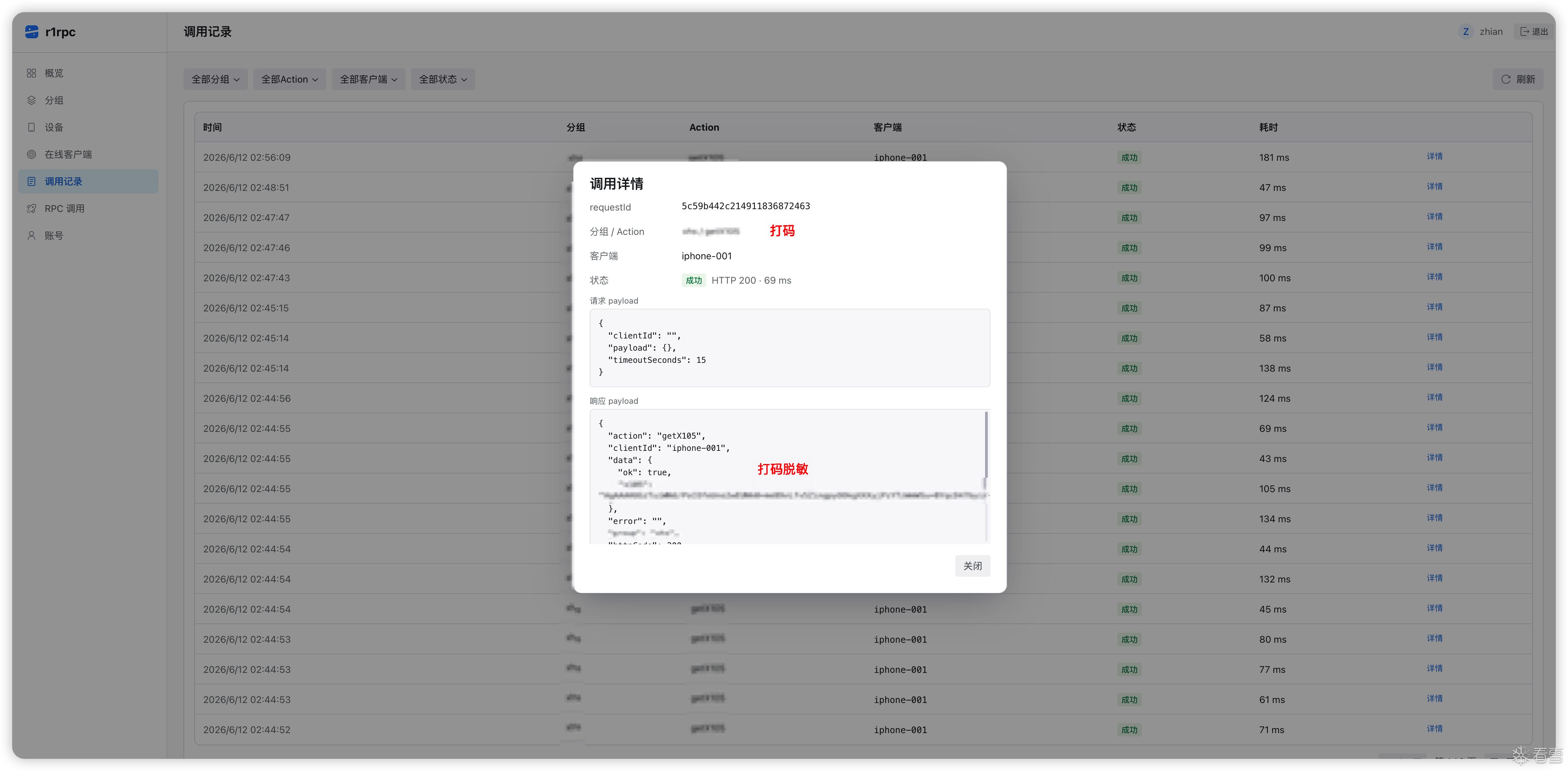Open 详情 for the 138 ms row
1568x771 pixels.
coord(1435,367)
